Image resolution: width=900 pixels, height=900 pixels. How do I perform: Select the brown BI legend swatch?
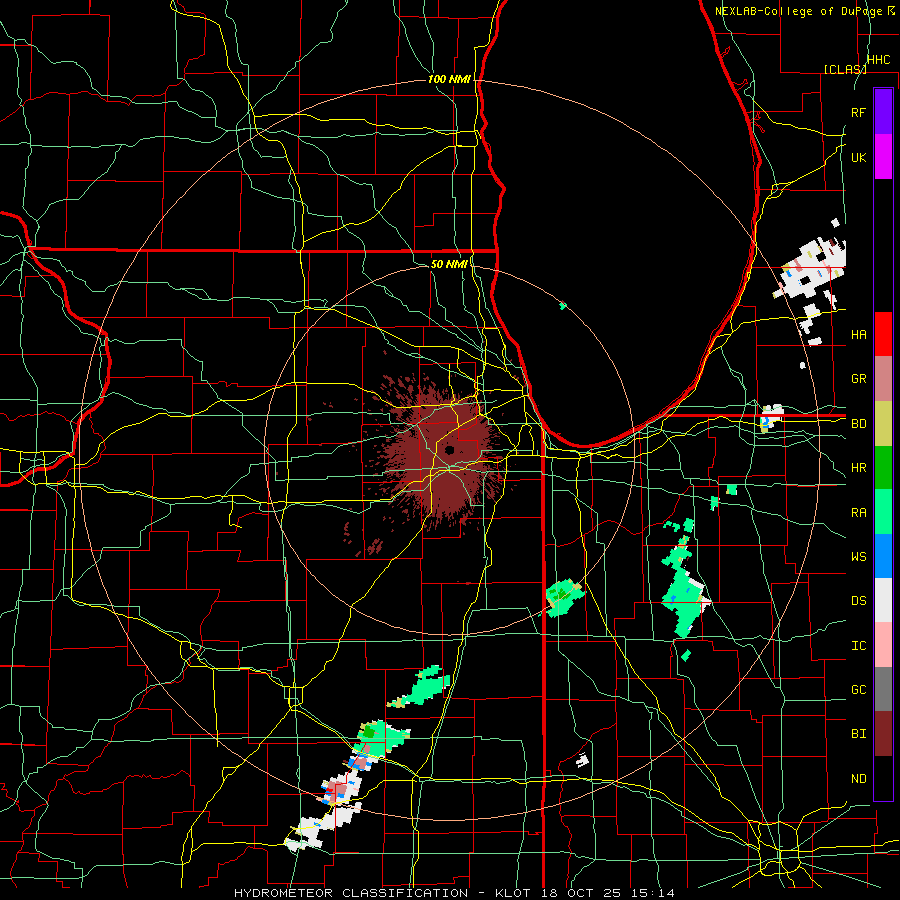pos(883,734)
